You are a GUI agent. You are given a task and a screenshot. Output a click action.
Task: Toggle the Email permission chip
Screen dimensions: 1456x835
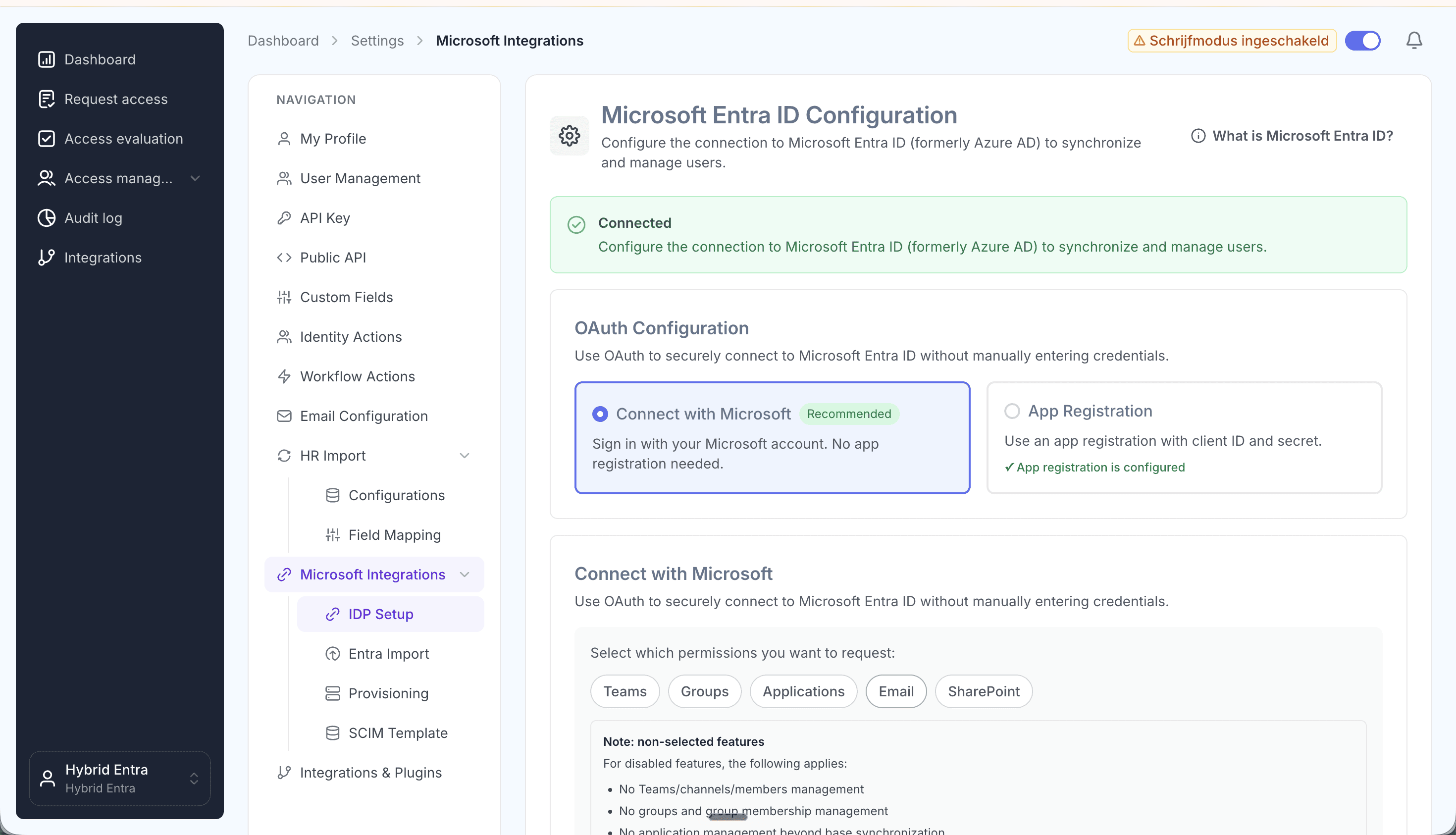coord(896,691)
